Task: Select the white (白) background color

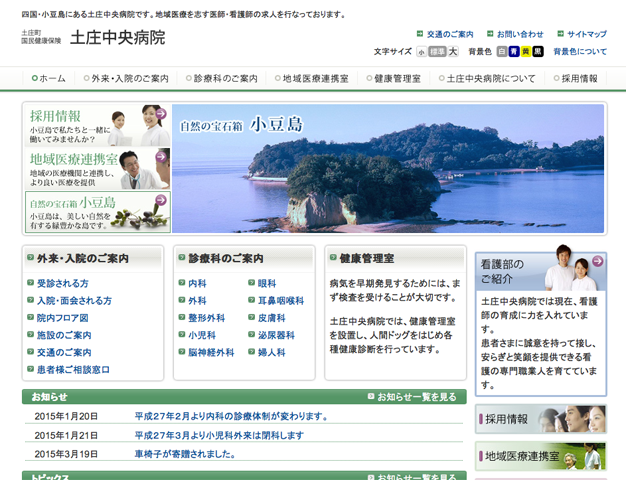Action: point(502,52)
